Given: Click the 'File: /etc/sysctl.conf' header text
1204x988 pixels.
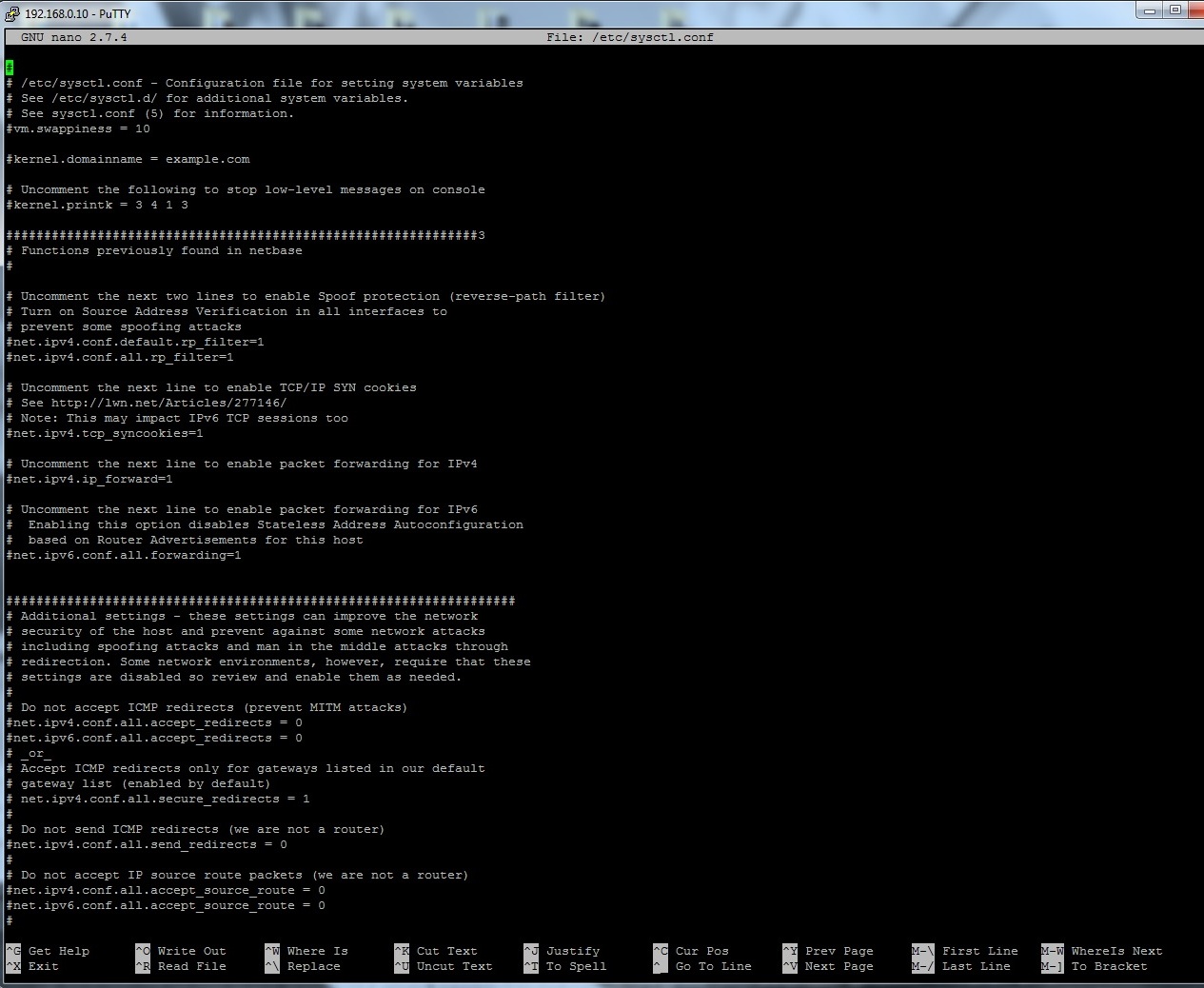Looking at the screenshot, I should (x=630, y=37).
